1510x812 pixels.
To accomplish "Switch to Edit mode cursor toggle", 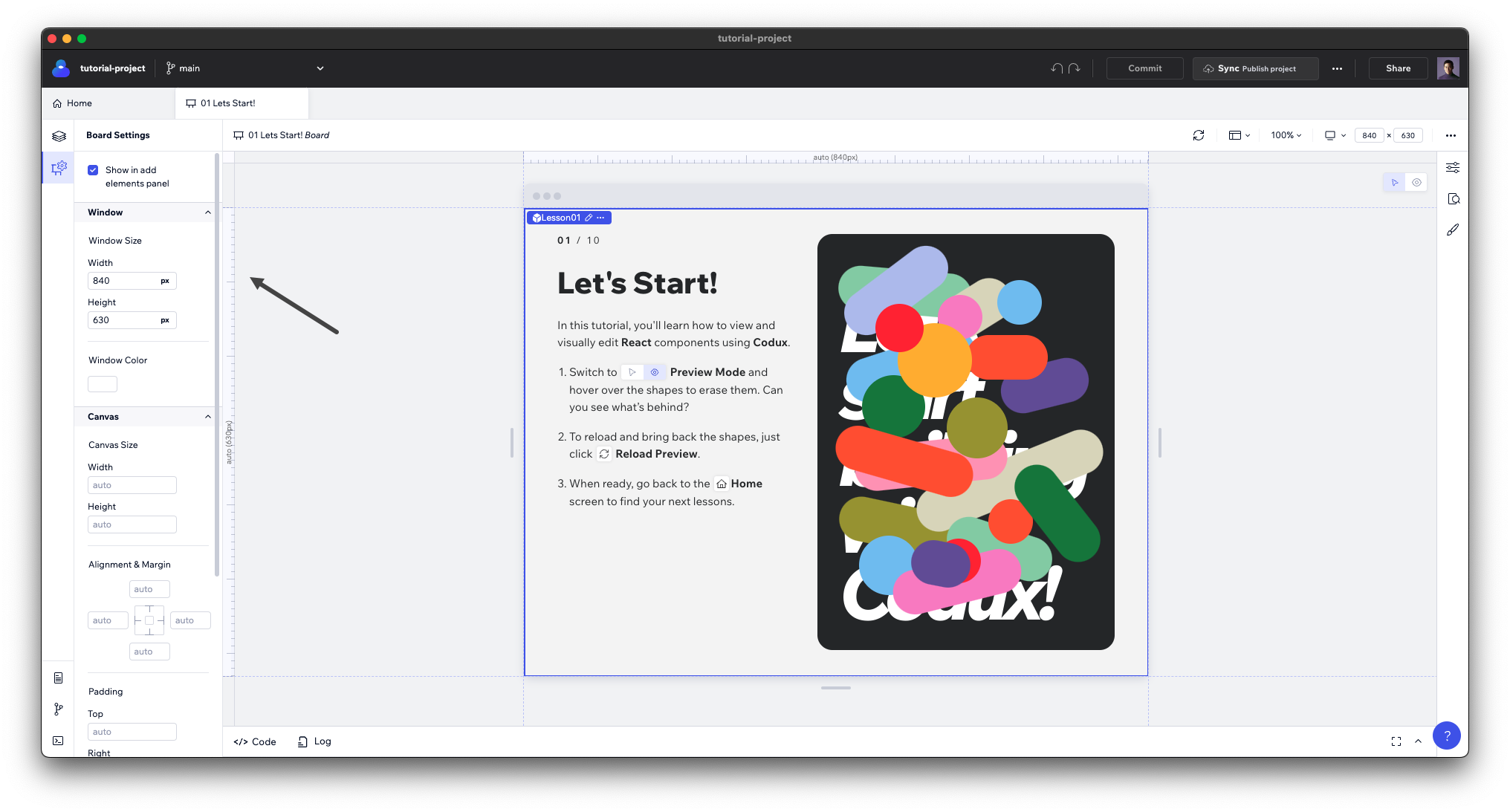I will point(1395,183).
